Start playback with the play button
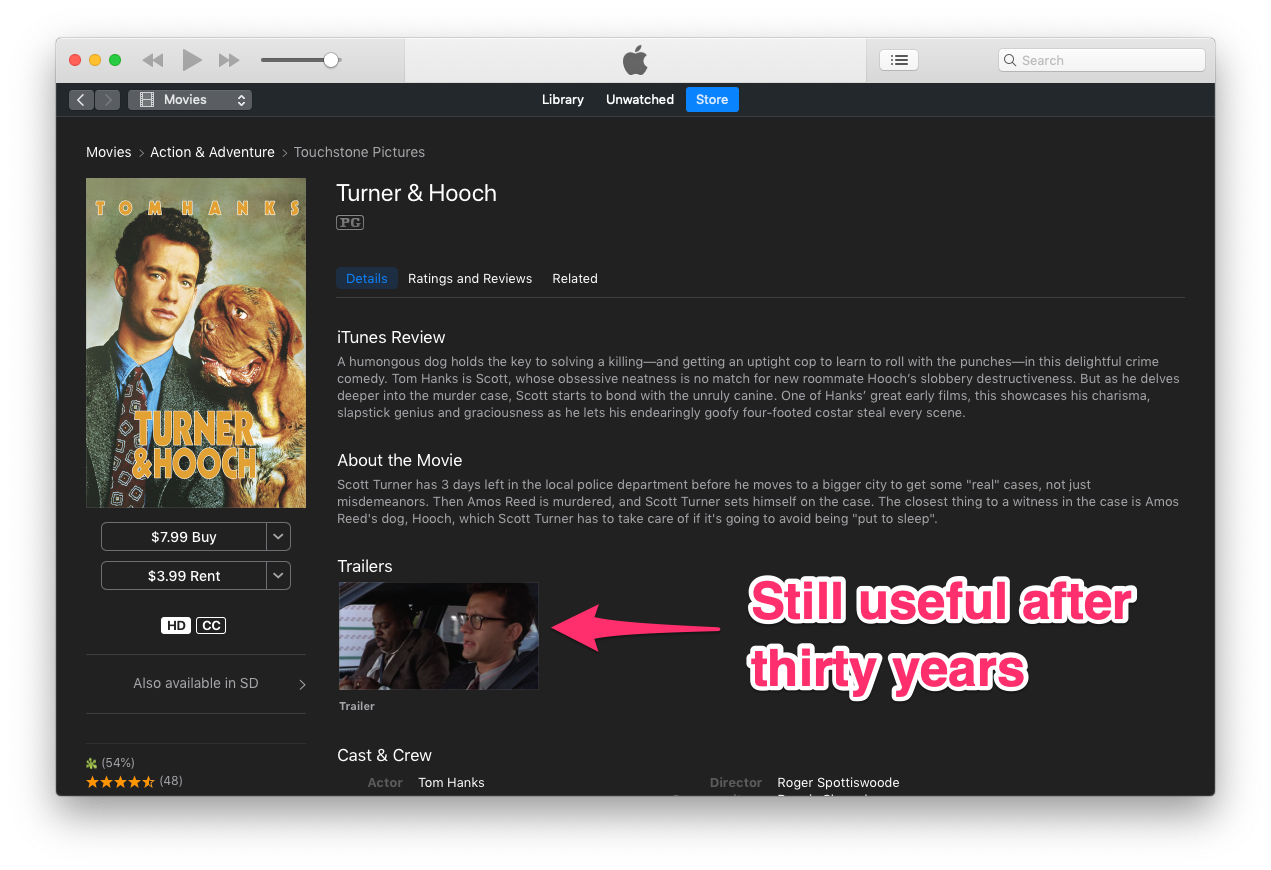The width and height of the screenshot is (1271, 870). [192, 60]
